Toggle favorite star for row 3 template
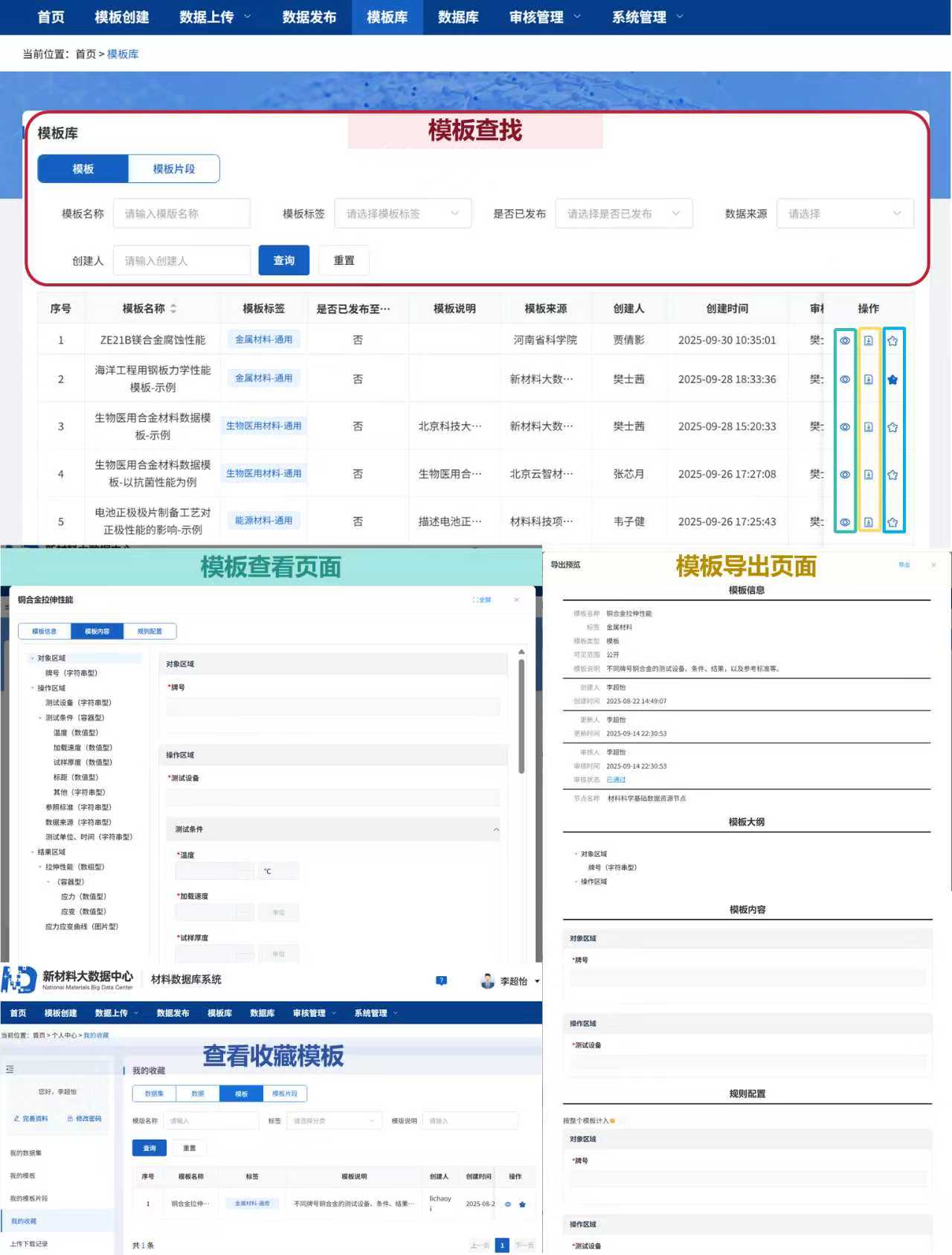 pos(892,427)
